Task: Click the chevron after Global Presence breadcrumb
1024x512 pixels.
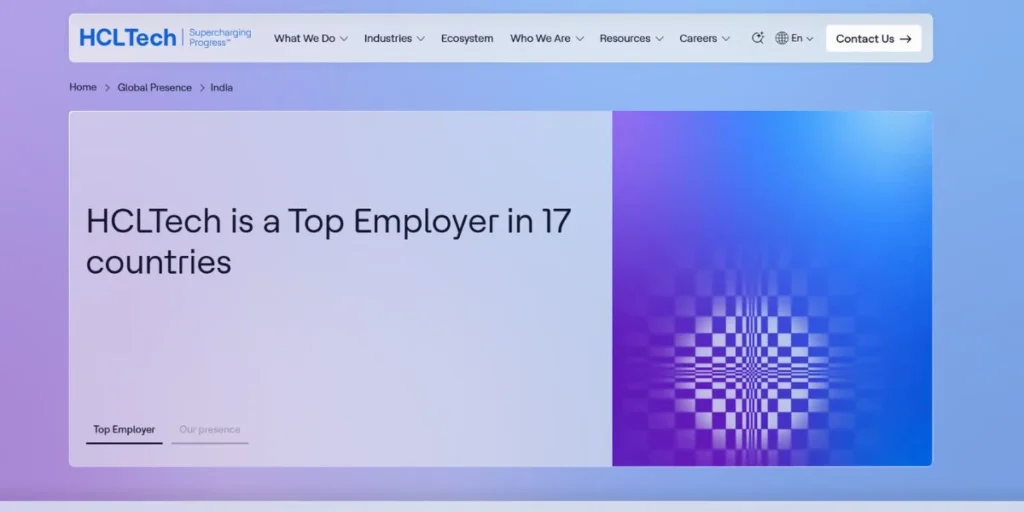Action: click(x=201, y=88)
